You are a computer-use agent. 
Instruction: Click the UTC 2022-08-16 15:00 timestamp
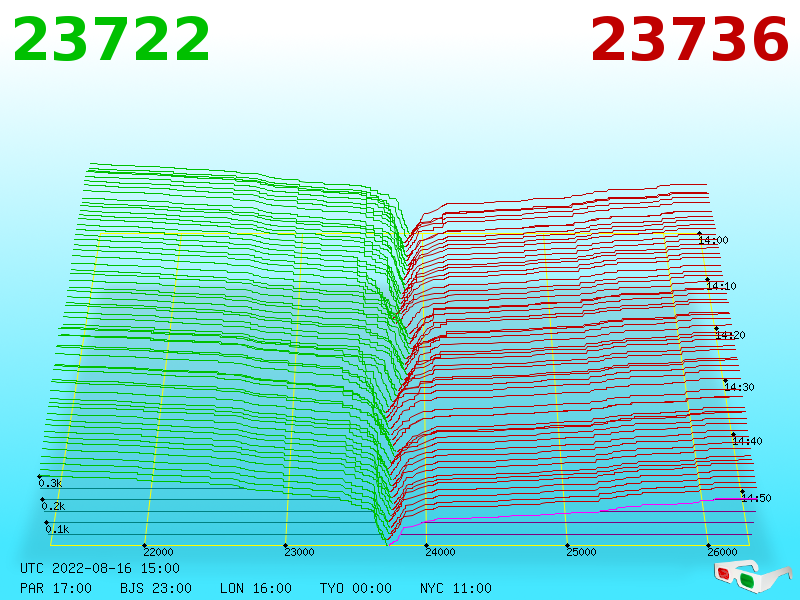[100, 568]
